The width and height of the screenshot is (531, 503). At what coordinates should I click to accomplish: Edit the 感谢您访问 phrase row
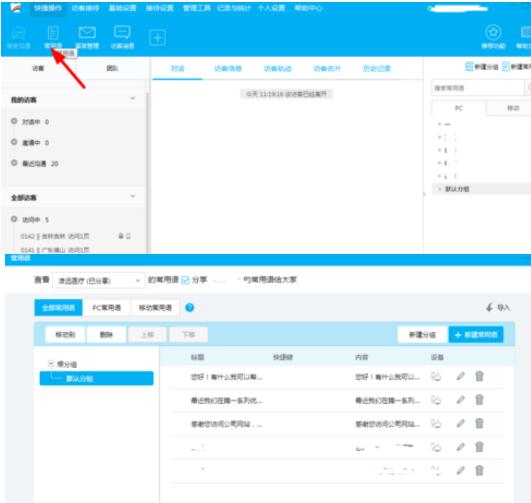click(461, 423)
